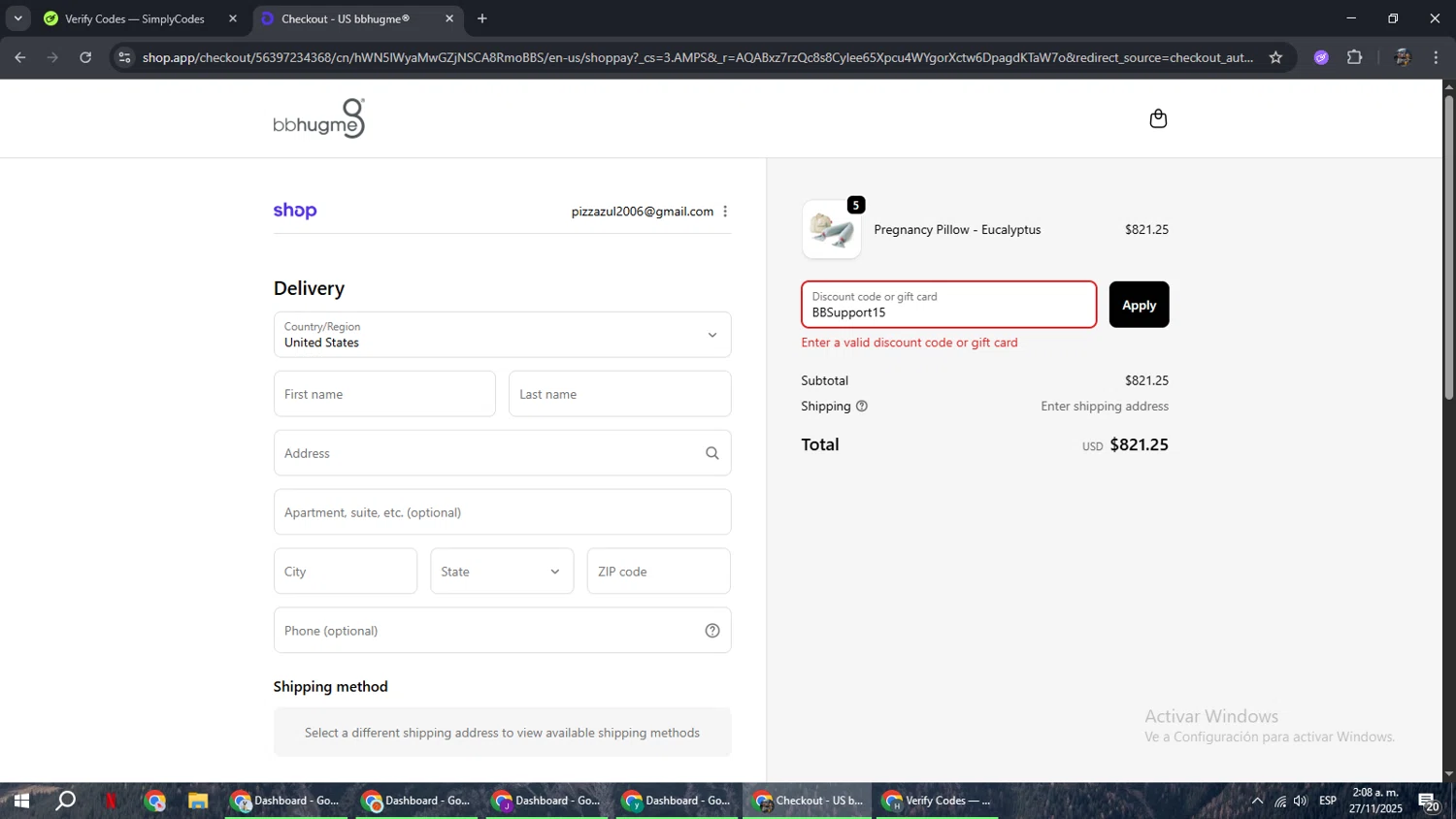Go back to previous page
Screen dimensions: 1456x819
point(20,57)
